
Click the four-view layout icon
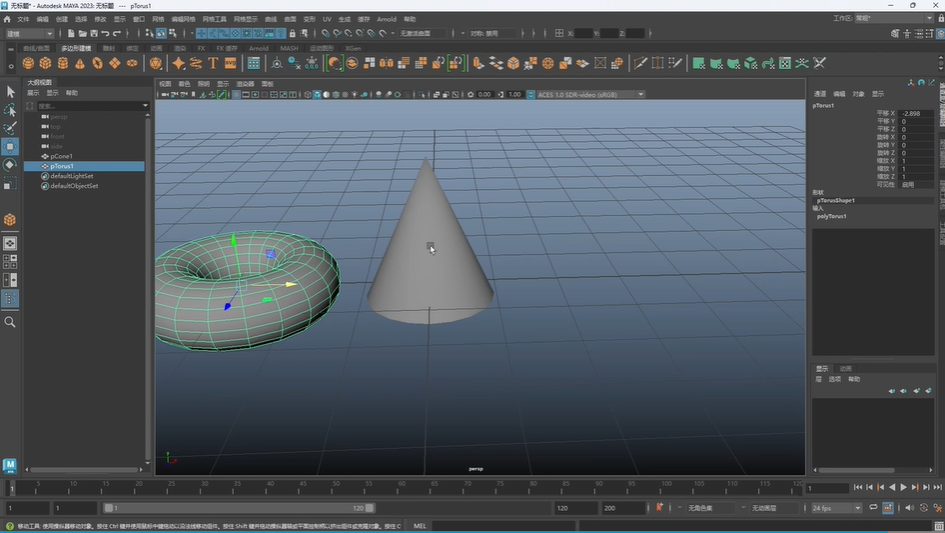10,262
